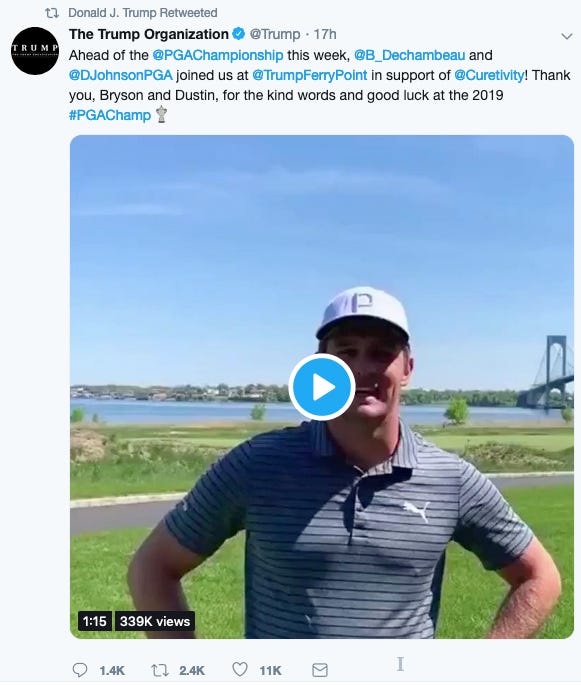Open the tweet options chevron menu
Screen dimensions: 581x685
coord(567,36)
